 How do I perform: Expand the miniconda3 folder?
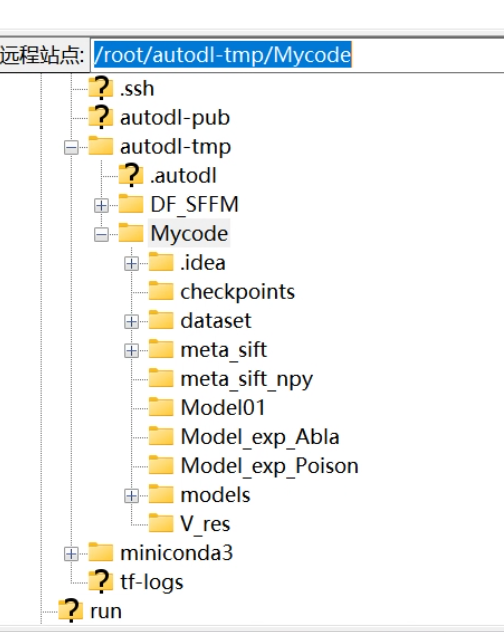(71, 554)
